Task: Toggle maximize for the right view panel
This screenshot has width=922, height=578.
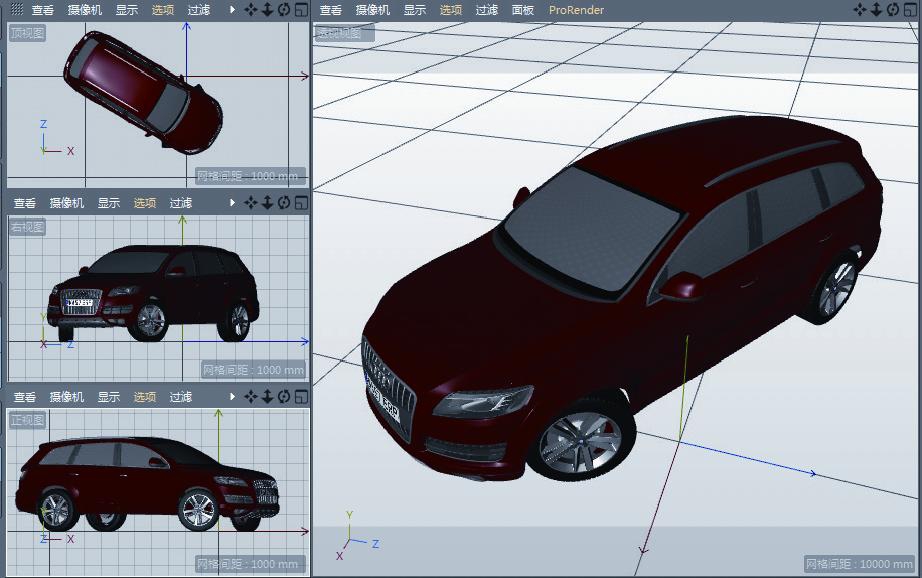Action: (300, 203)
